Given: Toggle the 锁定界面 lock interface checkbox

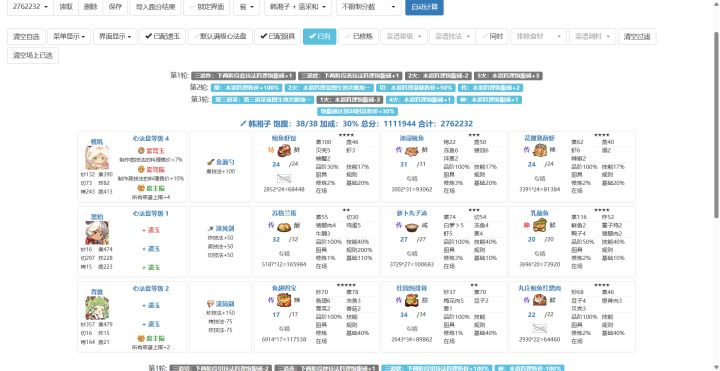Looking at the screenshot, I should tap(206, 7).
